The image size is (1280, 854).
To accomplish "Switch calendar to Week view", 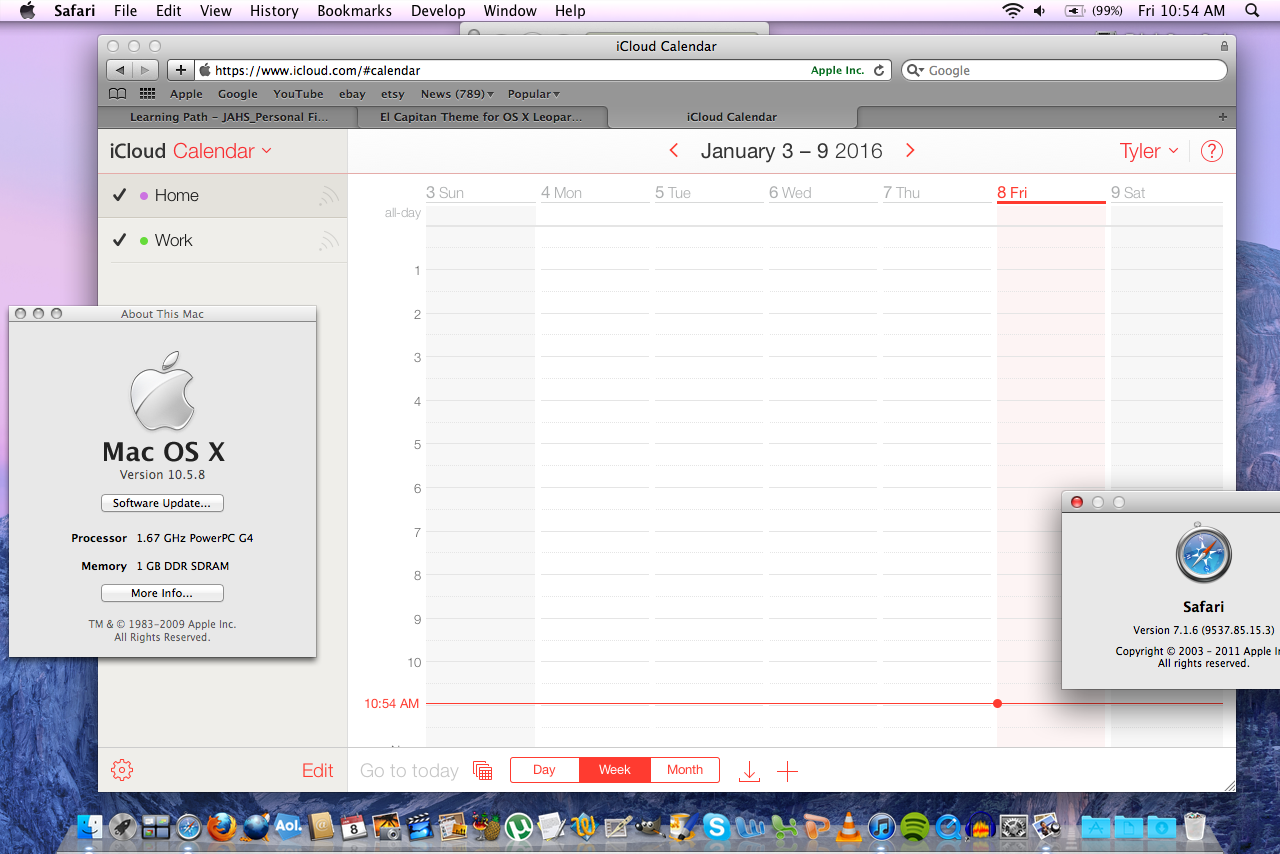I will [x=615, y=770].
